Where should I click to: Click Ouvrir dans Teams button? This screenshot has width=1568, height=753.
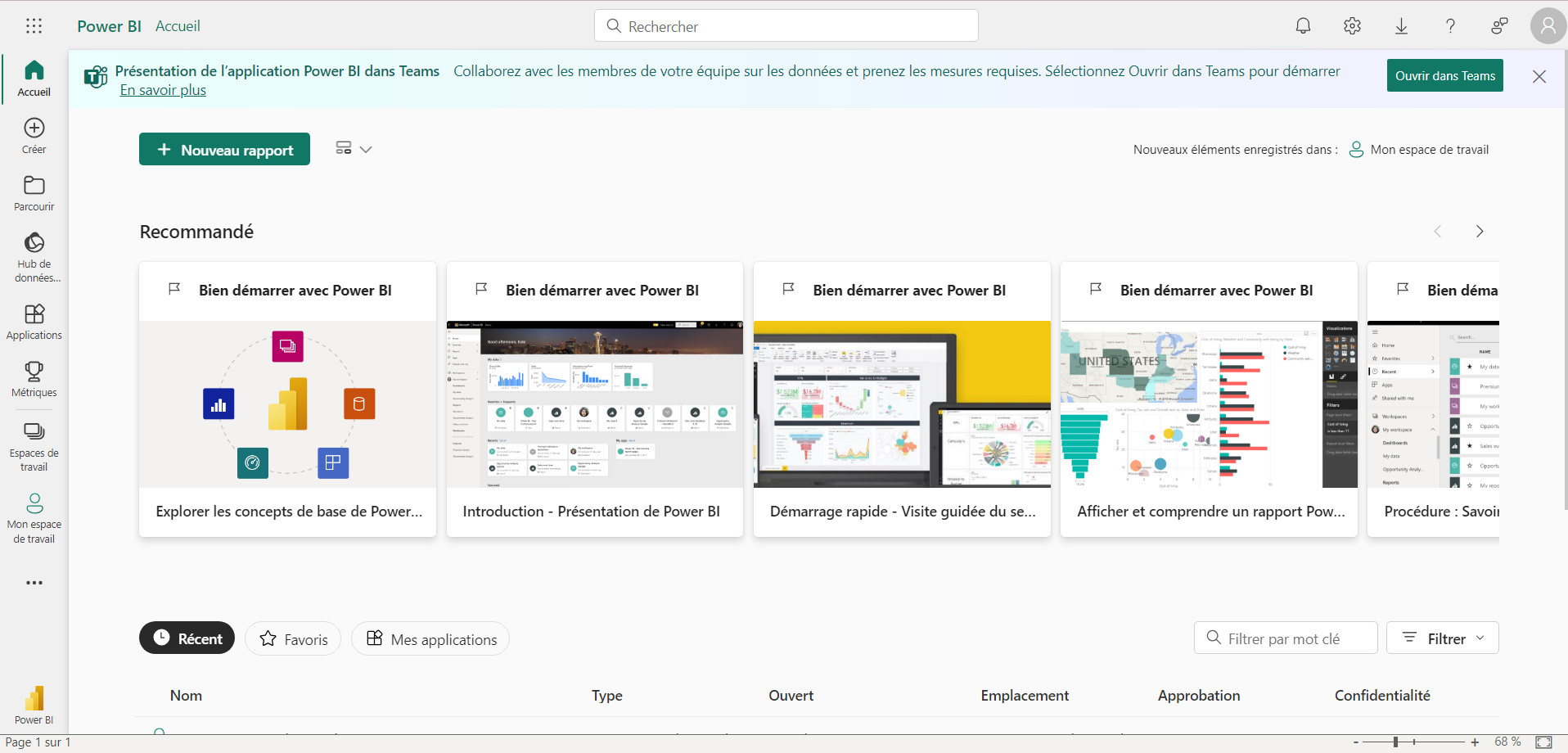(1444, 75)
